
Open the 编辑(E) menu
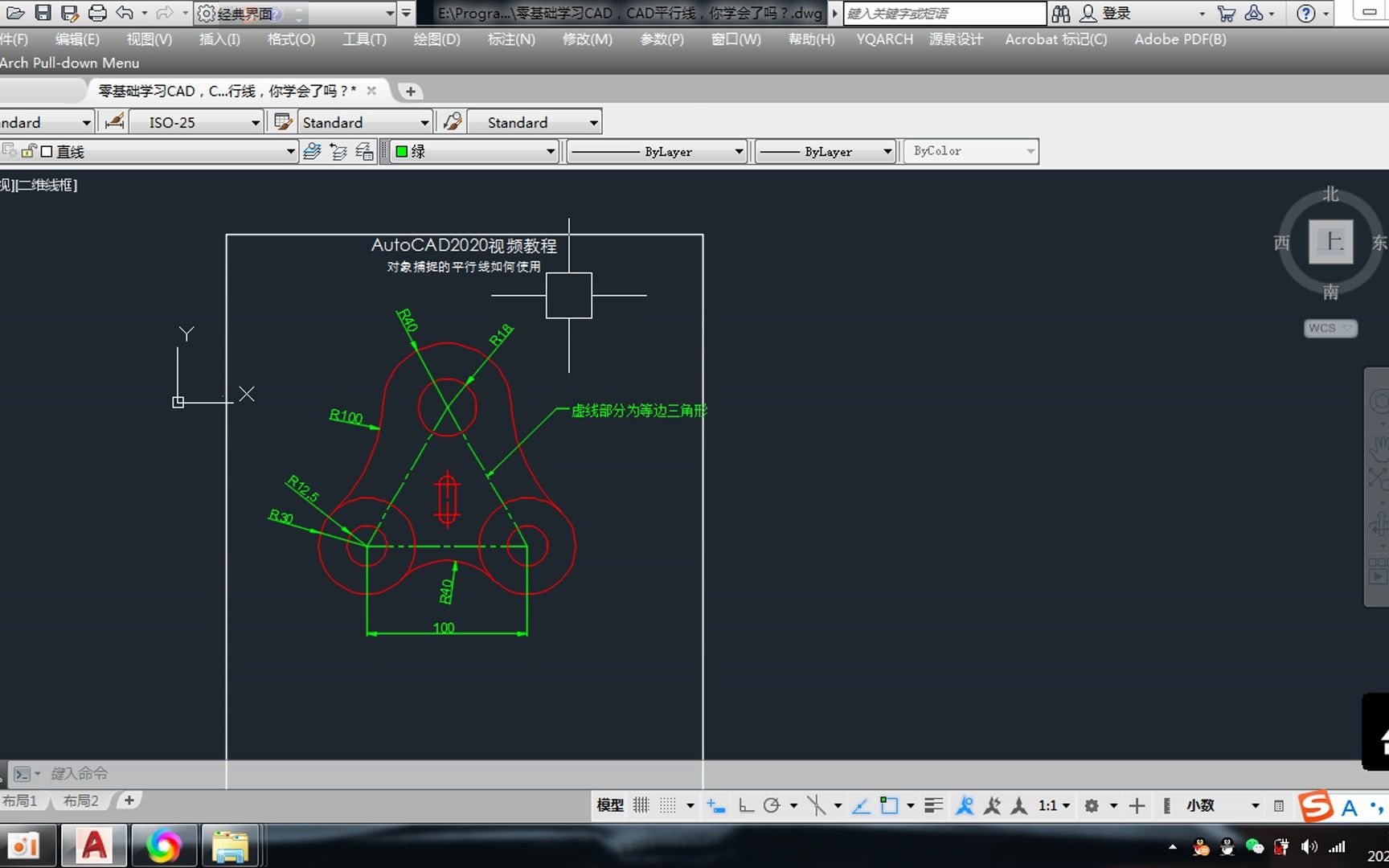(x=77, y=39)
